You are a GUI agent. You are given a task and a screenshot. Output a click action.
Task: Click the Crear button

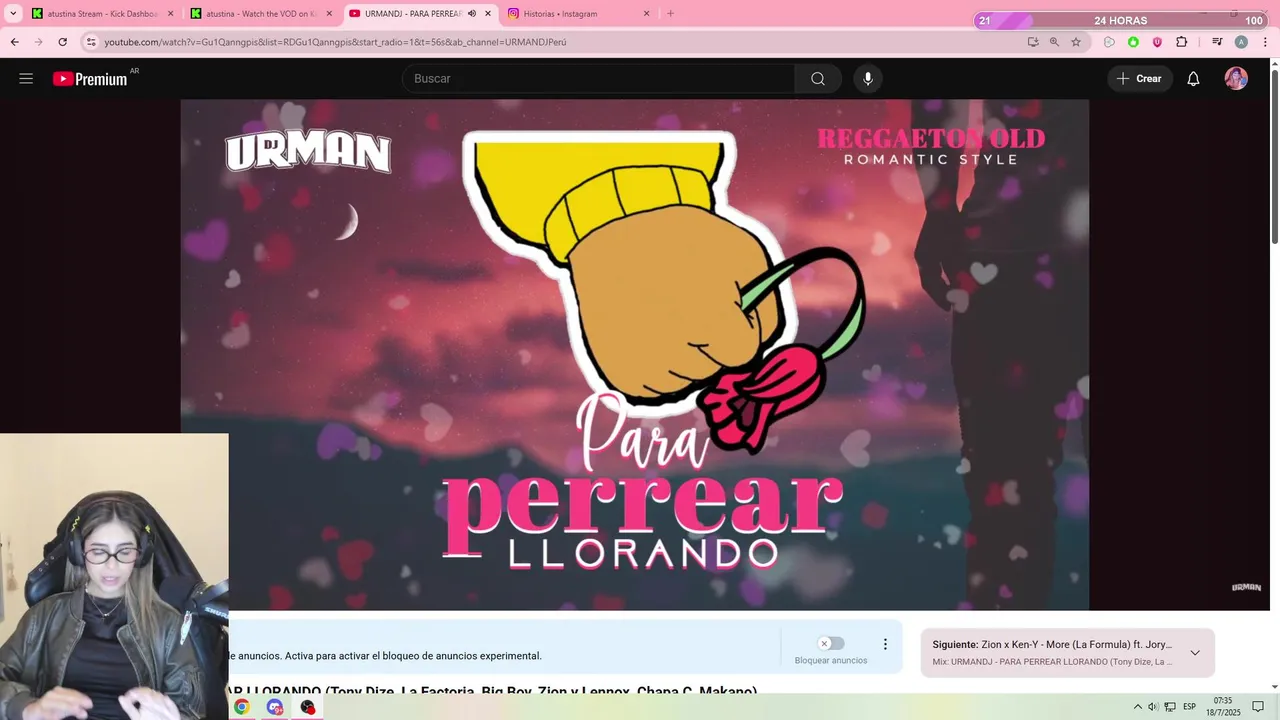coord(1140,79)
